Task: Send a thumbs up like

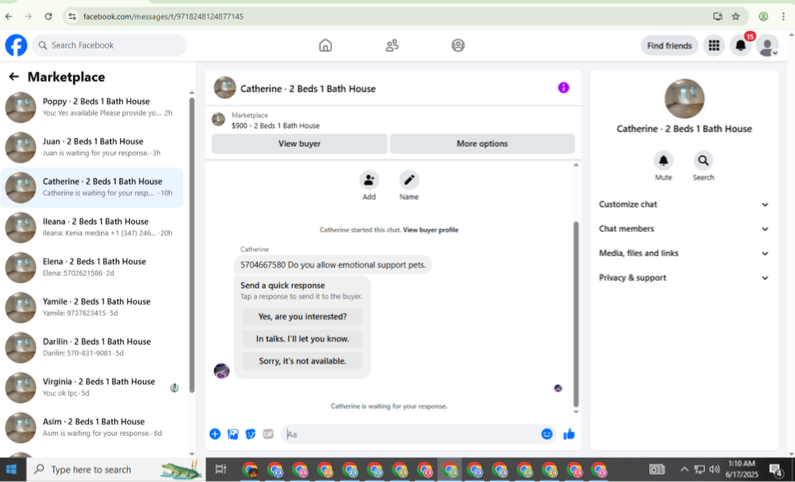Action: (569, 434)
